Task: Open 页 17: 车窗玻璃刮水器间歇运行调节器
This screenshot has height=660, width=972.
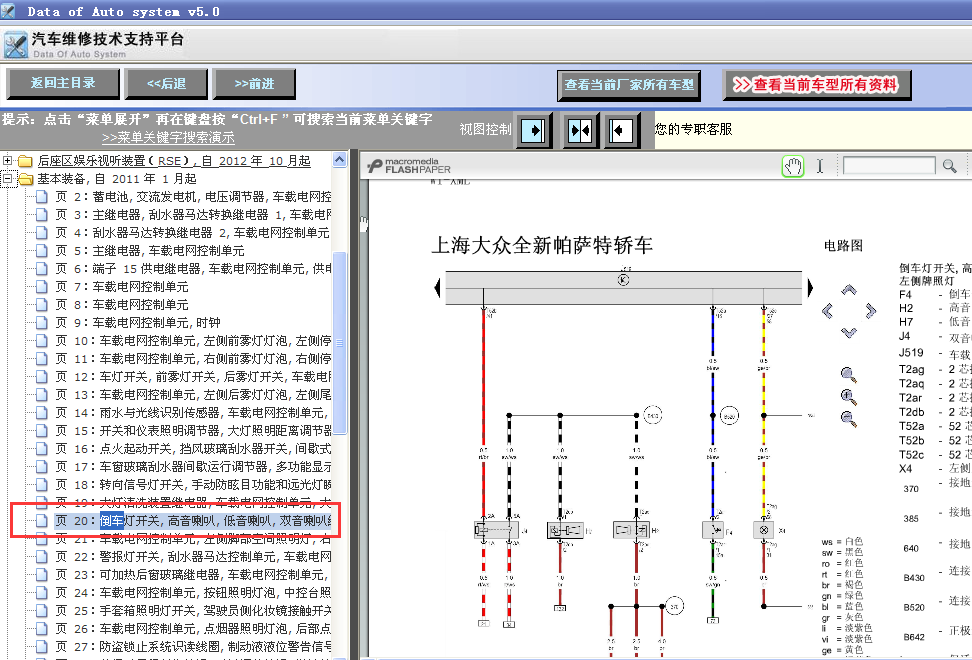Action: pyautogui.click(x=193, y=467)
